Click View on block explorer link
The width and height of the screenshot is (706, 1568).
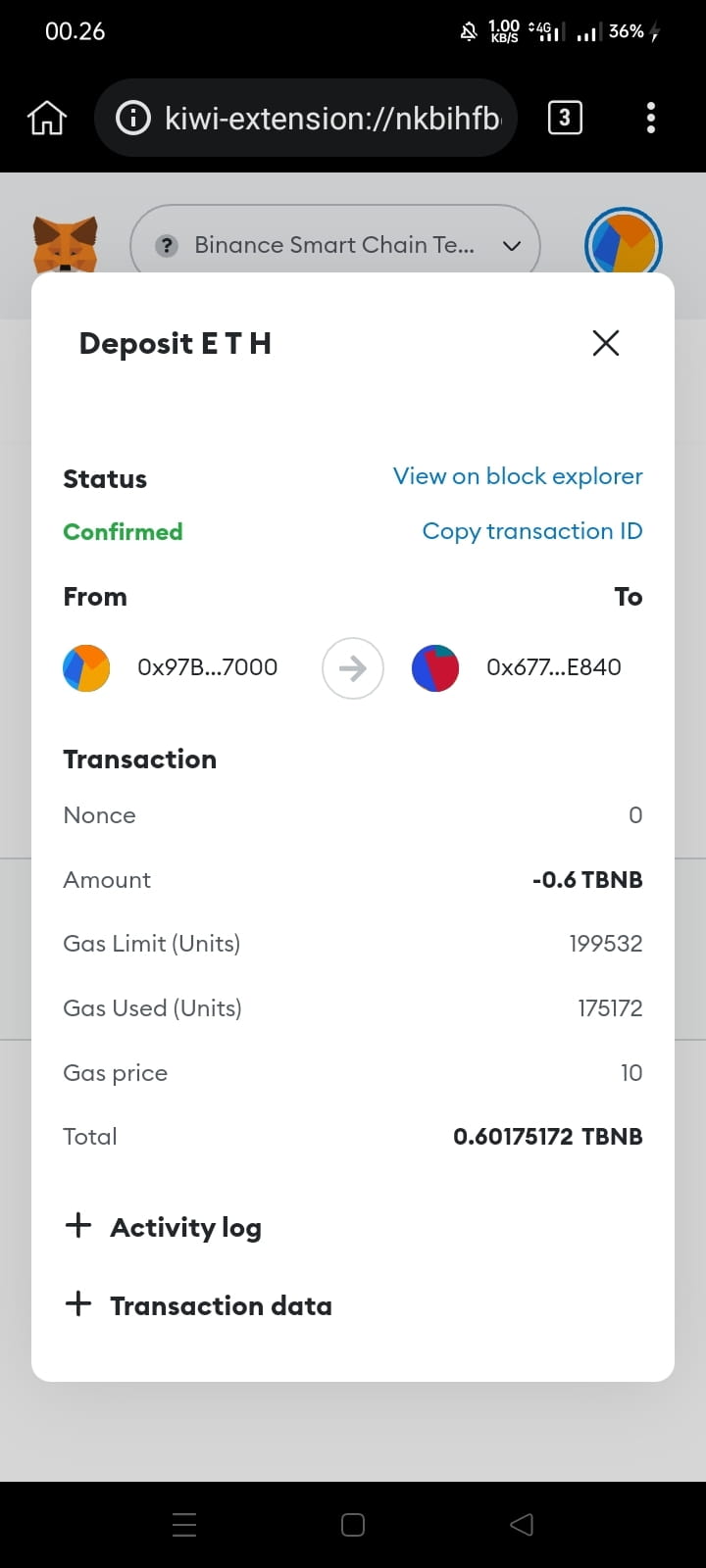(518, 476)
